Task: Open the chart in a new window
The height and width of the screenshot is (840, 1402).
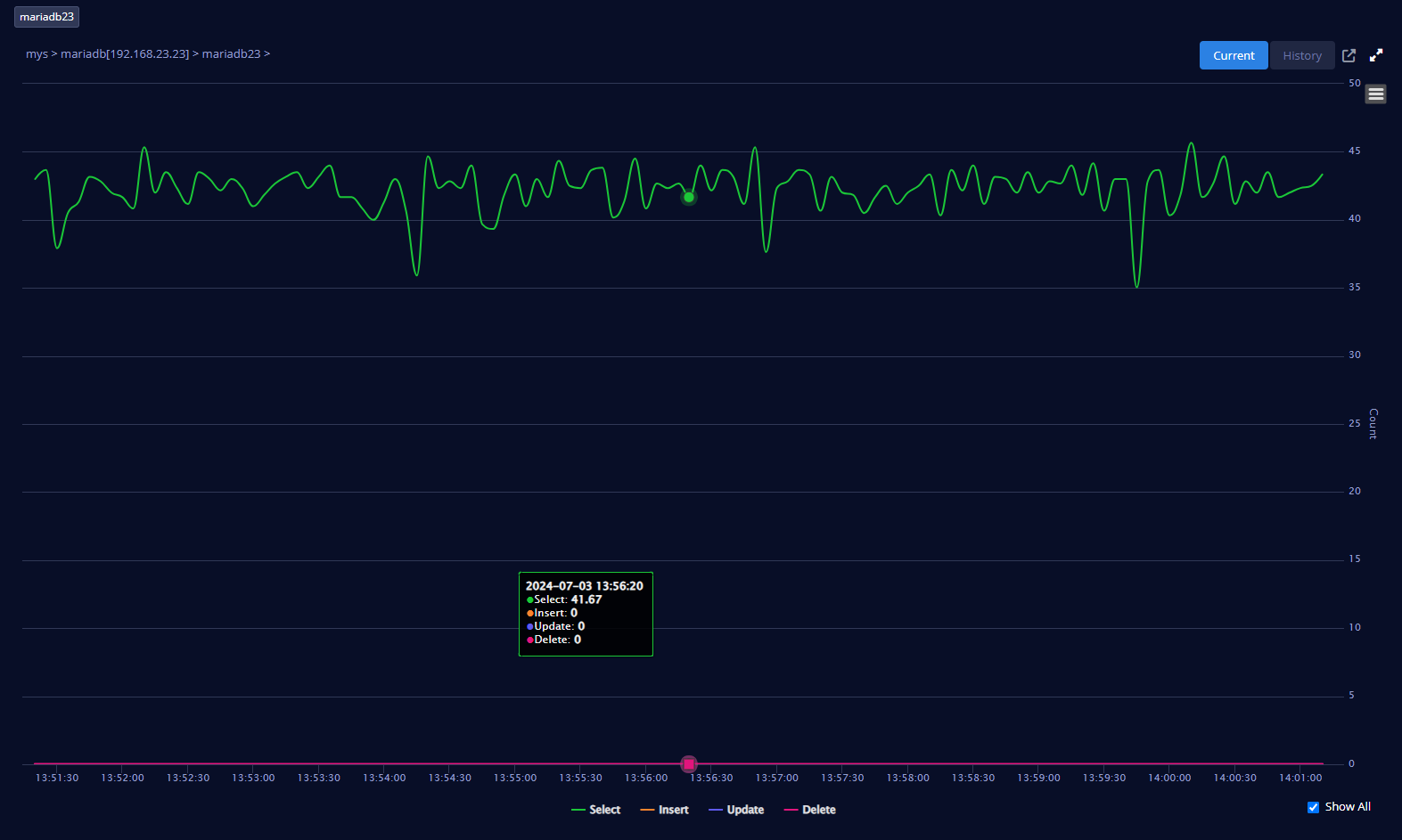Action: pos(1349,55)
